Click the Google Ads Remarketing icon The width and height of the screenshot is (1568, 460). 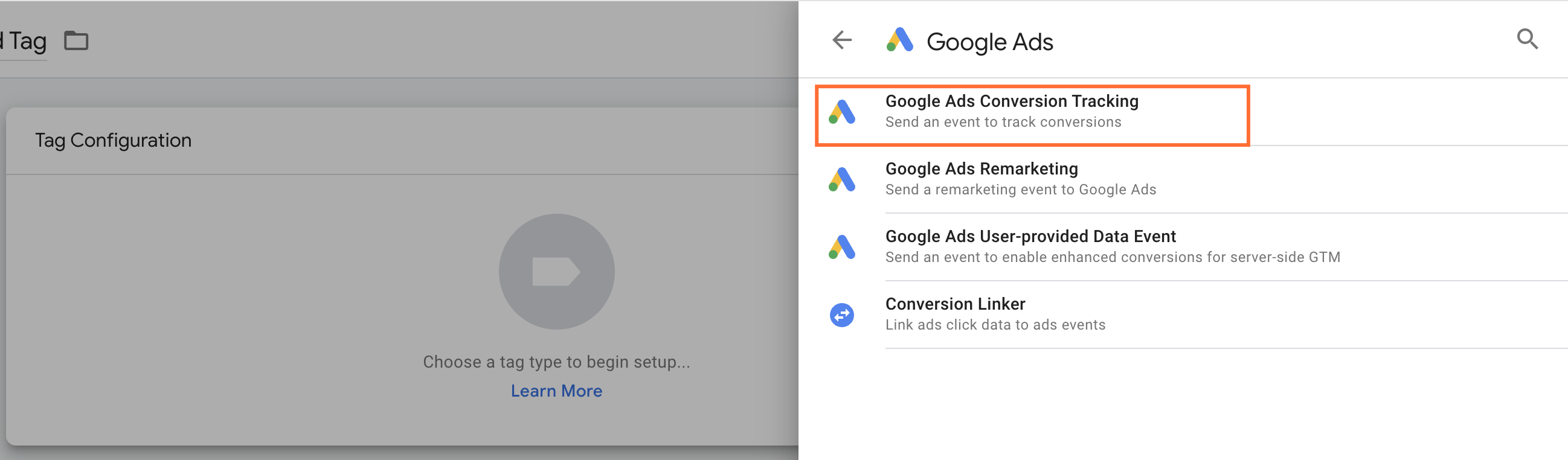(842, 179)
